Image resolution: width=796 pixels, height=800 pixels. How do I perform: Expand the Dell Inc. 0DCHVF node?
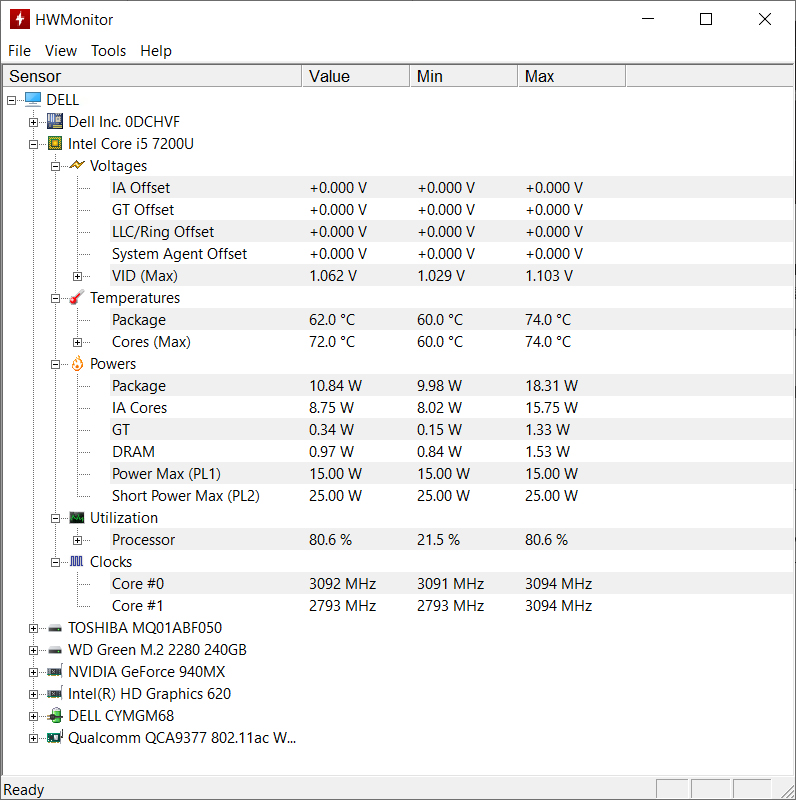tap(33, 122)
